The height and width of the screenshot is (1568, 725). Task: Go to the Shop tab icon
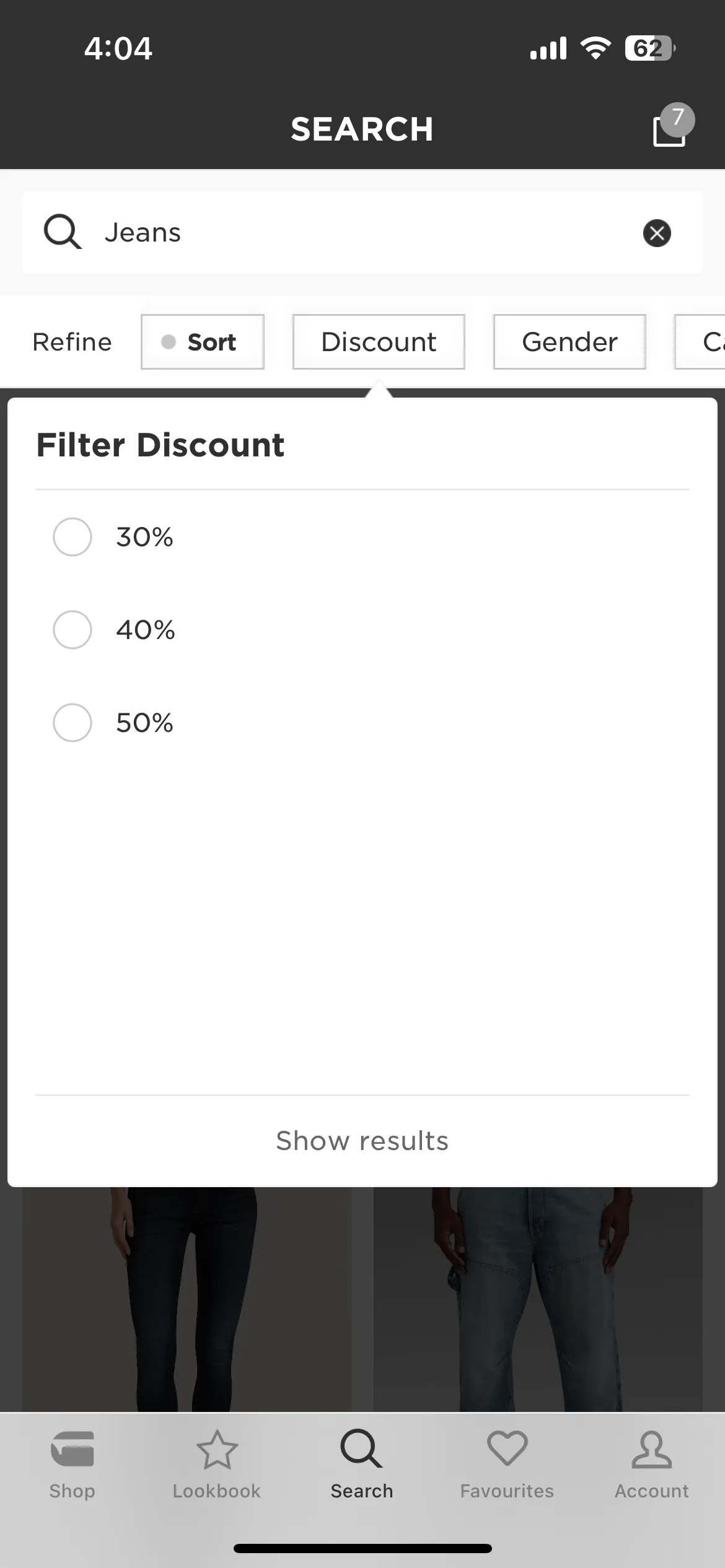coord(72,1449)
